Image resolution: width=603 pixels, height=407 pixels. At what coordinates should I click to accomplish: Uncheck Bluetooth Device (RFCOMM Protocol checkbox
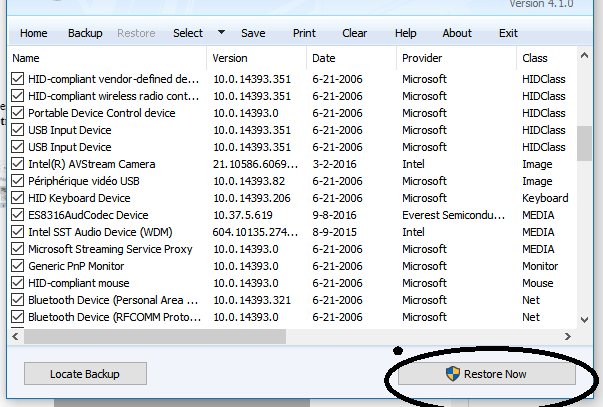point(17,317)
